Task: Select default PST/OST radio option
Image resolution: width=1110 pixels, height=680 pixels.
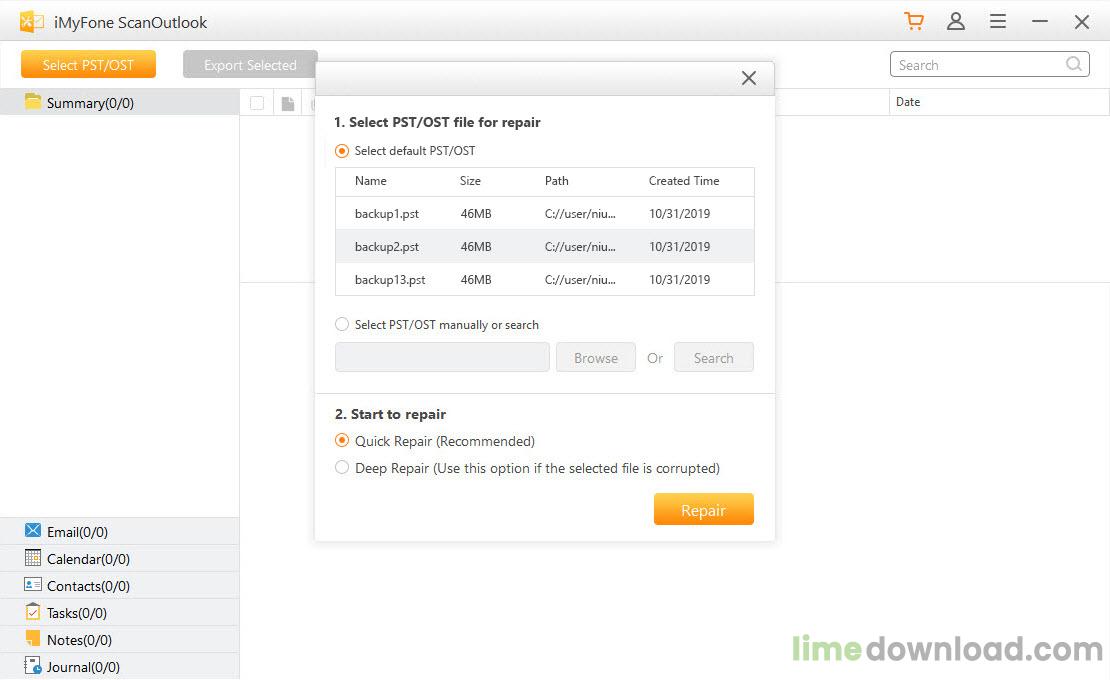Action: click(x=342, y=151)
